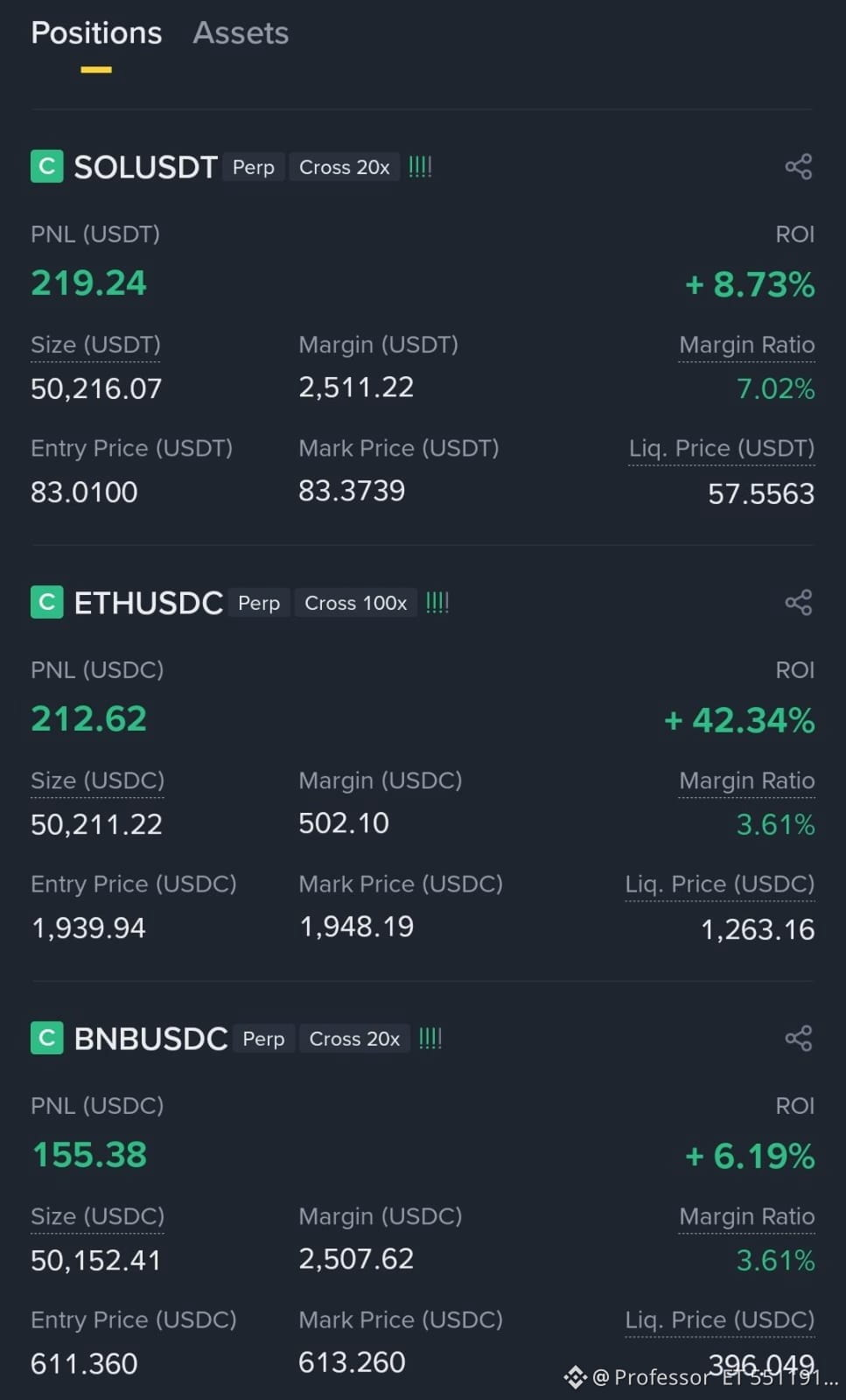Tap the SOLUSDT Liq. Price (USDT) label
This screenshot has height=1400, width=846.
pyautogui.click(x=722, y=448)
